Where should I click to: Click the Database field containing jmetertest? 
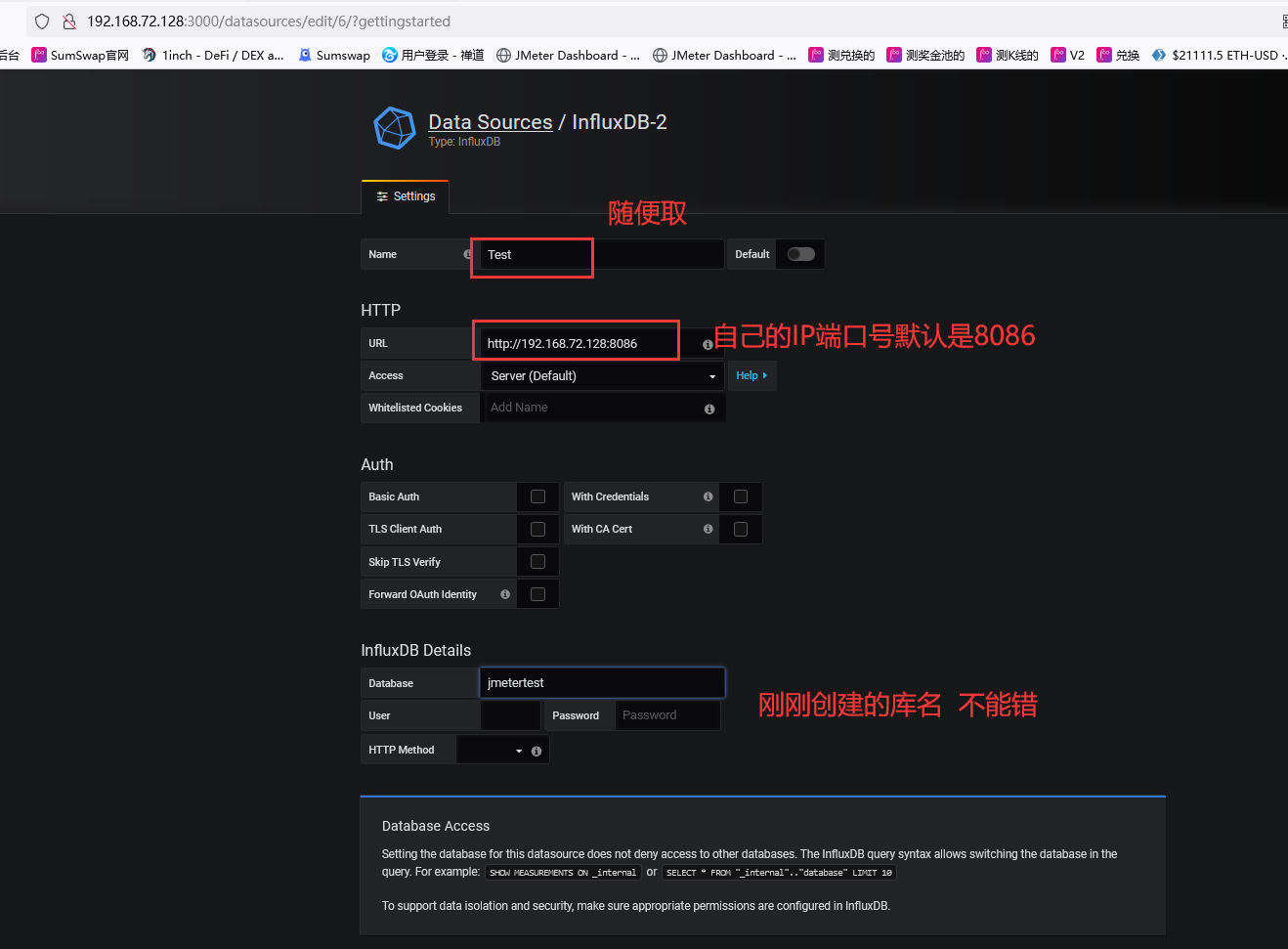click(602, 683)
